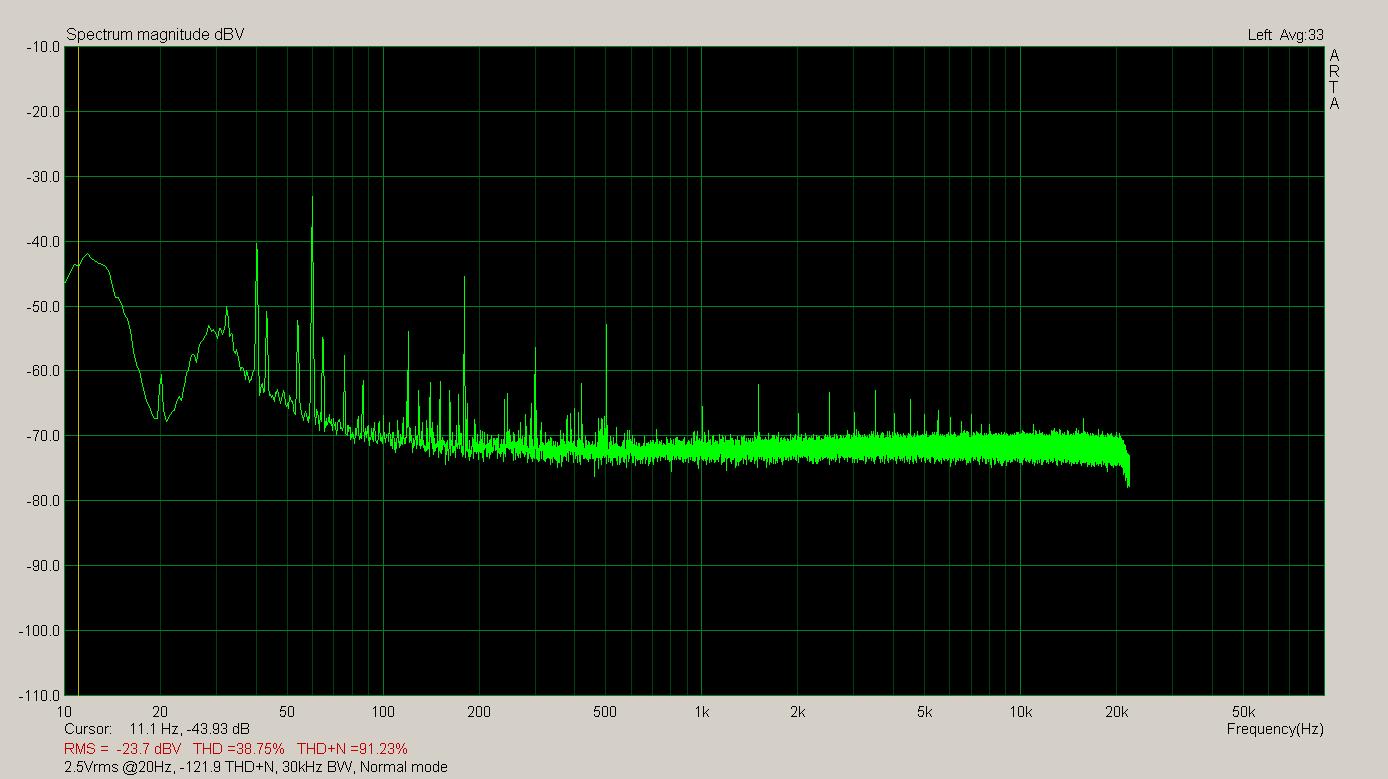
Task: Click the 'RMS = -23.7 dBV' value
Action: coord(122,748)
